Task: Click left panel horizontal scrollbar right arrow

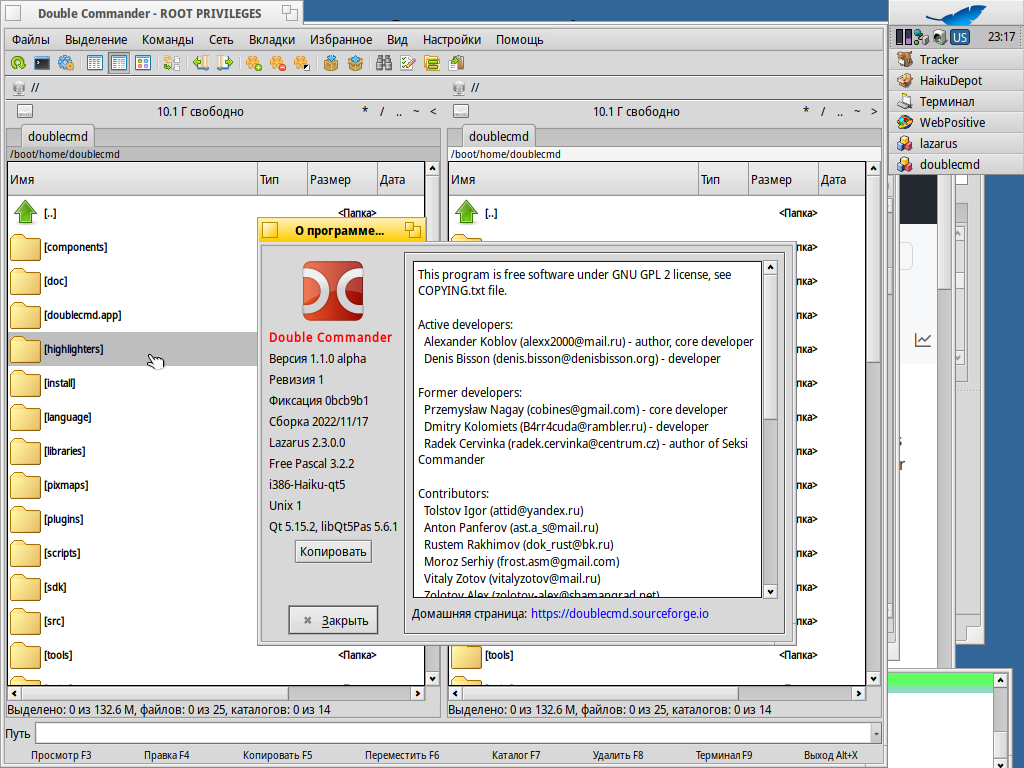Action: (418, 694)
